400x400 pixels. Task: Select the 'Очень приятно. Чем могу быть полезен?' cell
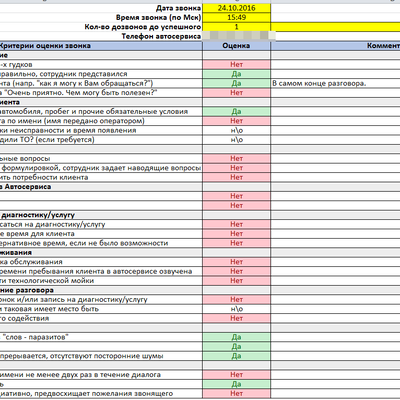click(x=101, y=93)
